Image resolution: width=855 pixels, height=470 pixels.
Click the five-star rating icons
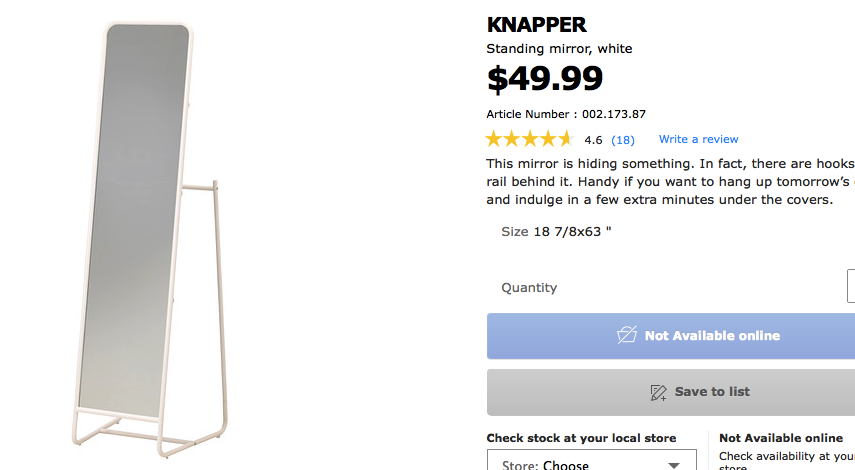click(x=529, y=139)
